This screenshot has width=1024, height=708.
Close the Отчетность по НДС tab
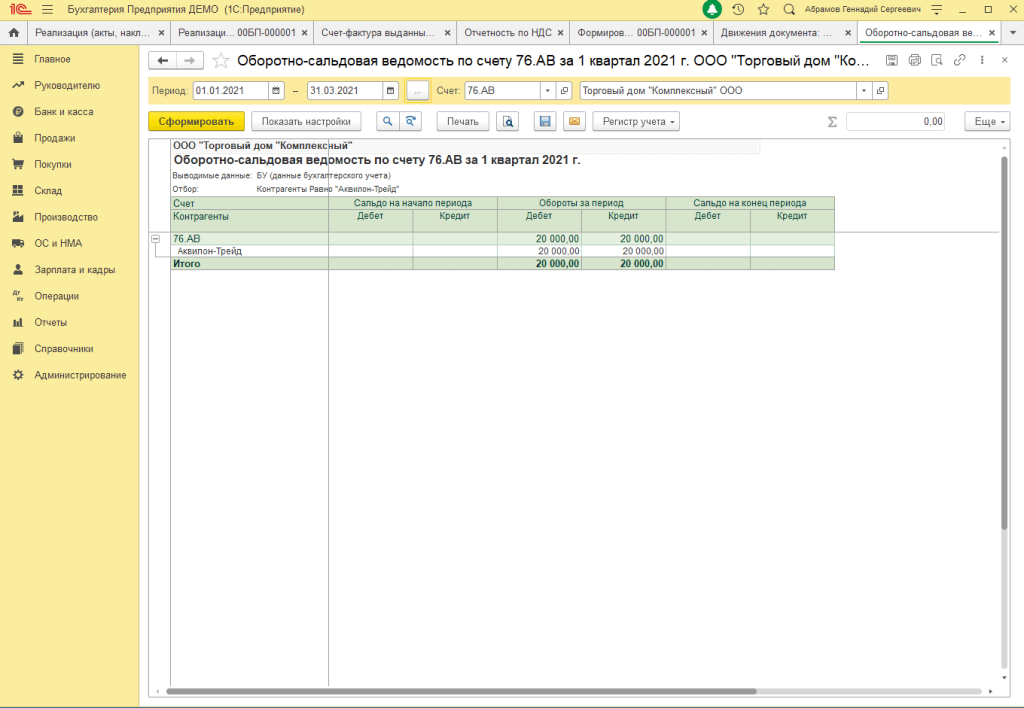pos(560,33)
